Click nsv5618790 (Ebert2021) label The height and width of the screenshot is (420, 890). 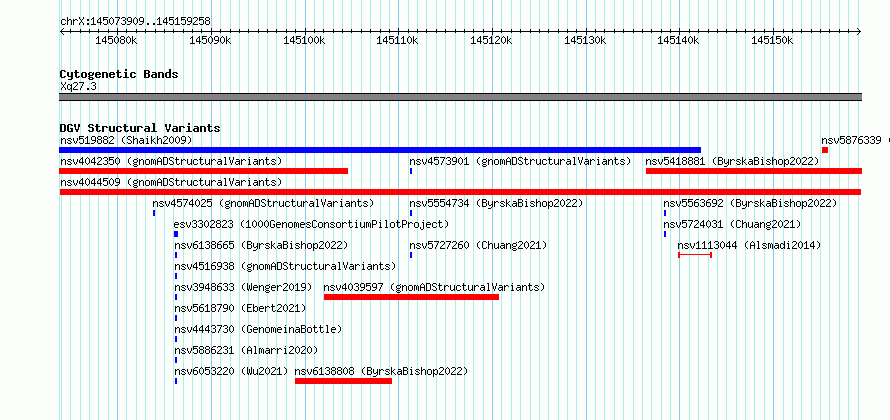click(240, 308)
